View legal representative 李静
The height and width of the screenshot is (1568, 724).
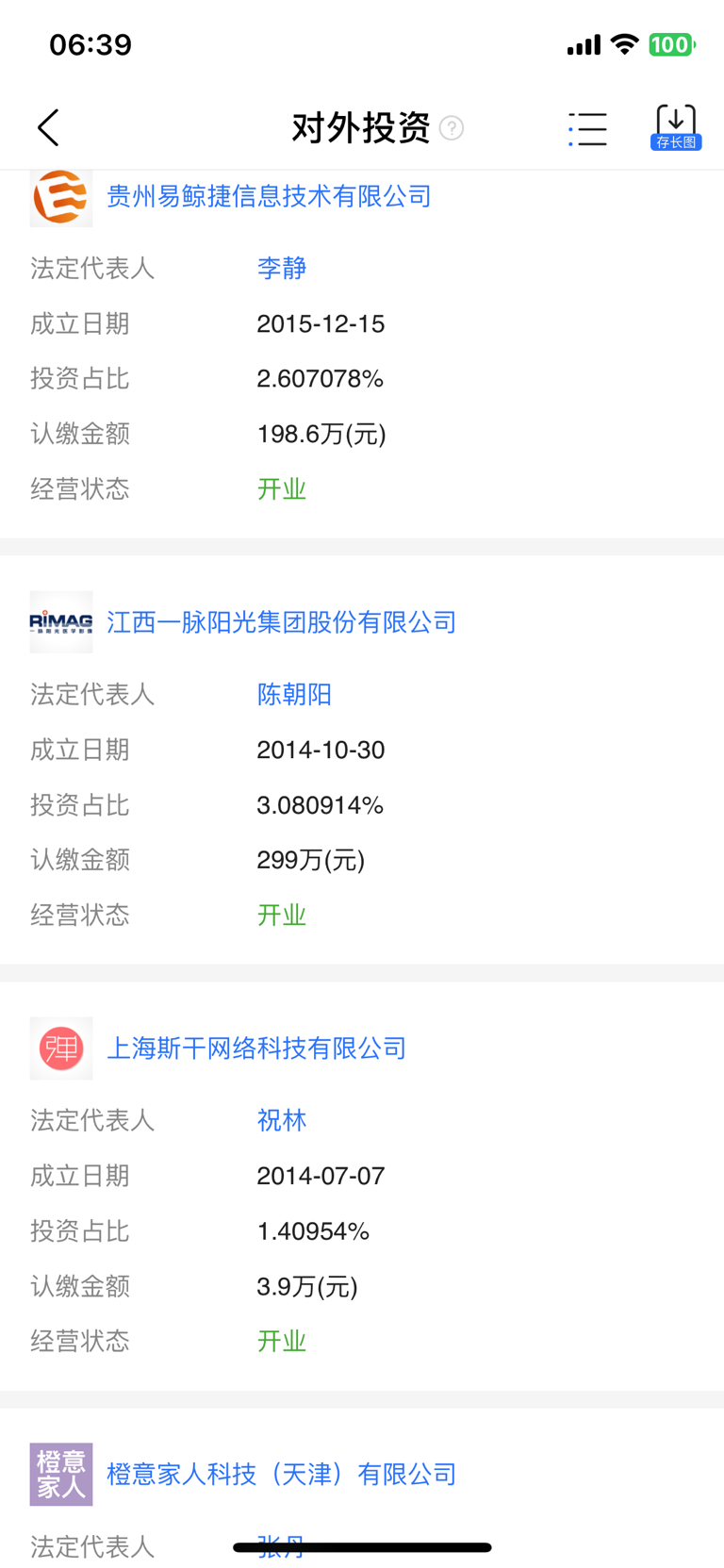pos(282,269)
